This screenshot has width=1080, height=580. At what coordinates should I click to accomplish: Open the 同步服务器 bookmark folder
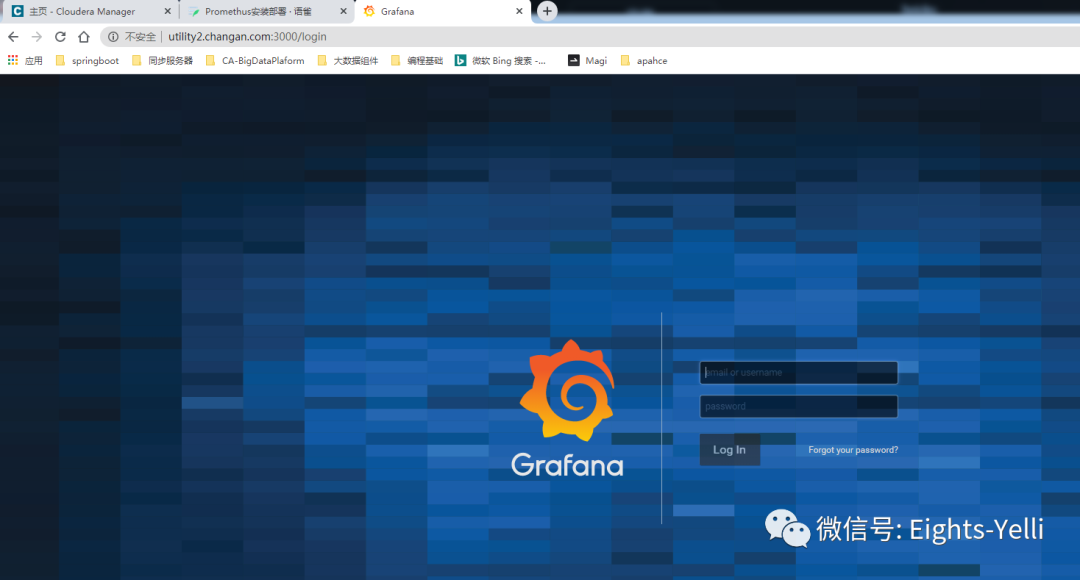[163, 61]
